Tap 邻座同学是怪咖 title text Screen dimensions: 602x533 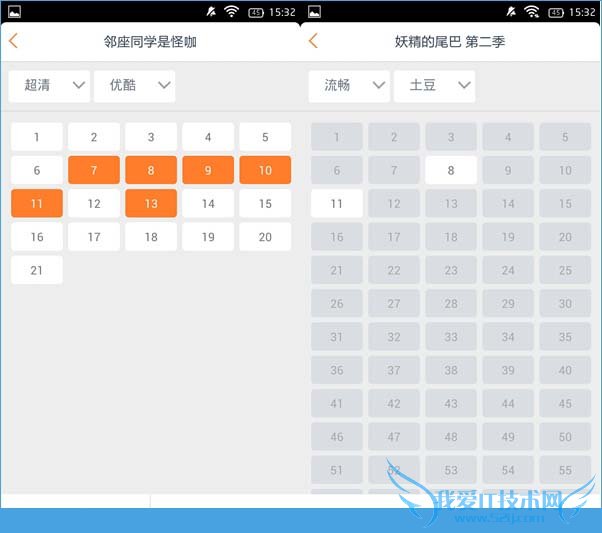click(x=150, y=41)
